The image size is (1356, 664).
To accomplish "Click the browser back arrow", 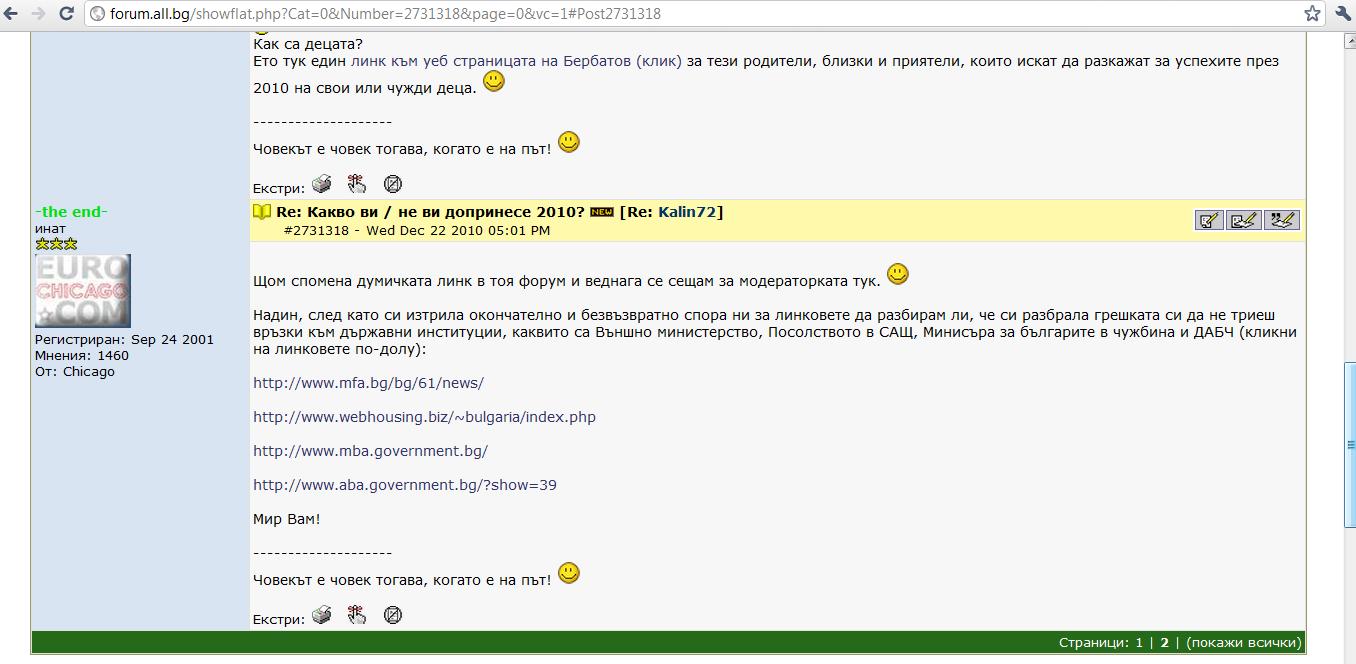I will click(12, 14).
